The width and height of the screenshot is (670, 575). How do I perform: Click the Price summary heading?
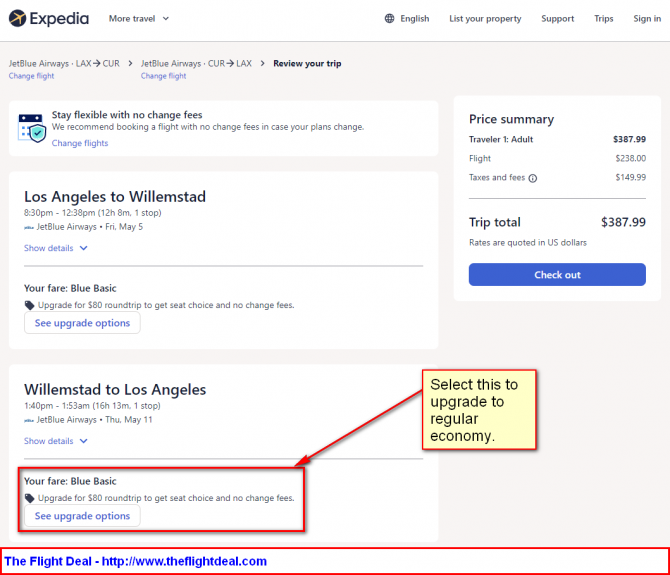pos(511,119)
